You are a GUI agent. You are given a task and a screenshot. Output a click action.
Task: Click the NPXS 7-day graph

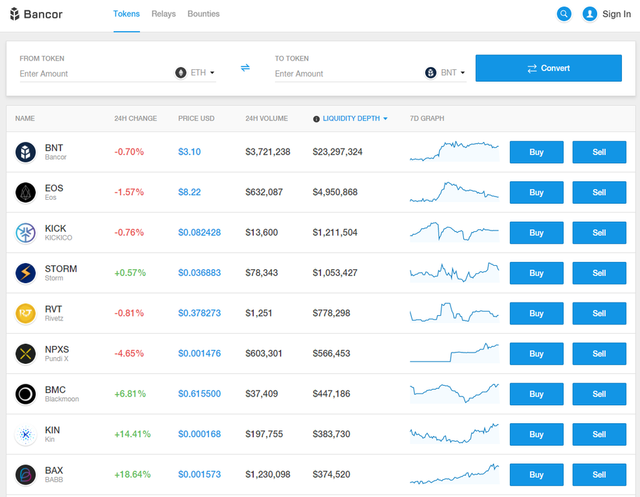click(x=454, y=353)
